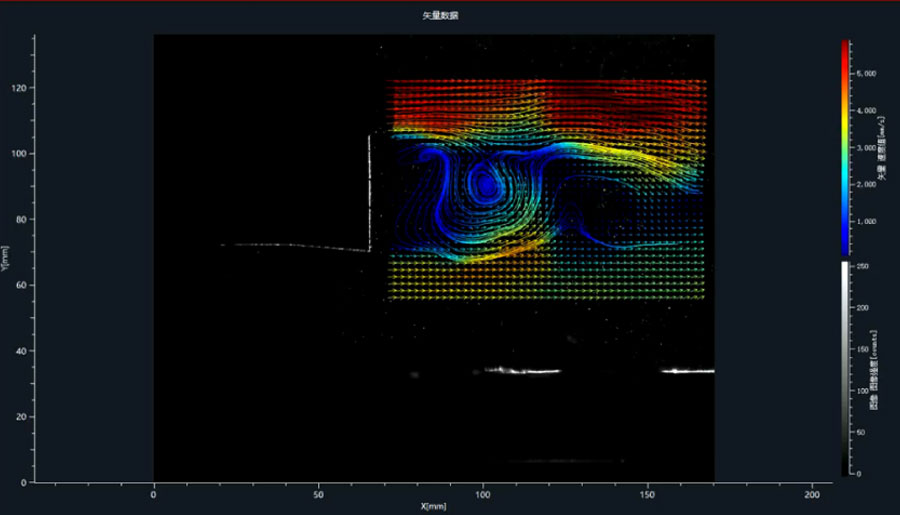This screenshot has height=515, width=900.
Task: Select the X[mm] axis label
Action: [434, 507]
